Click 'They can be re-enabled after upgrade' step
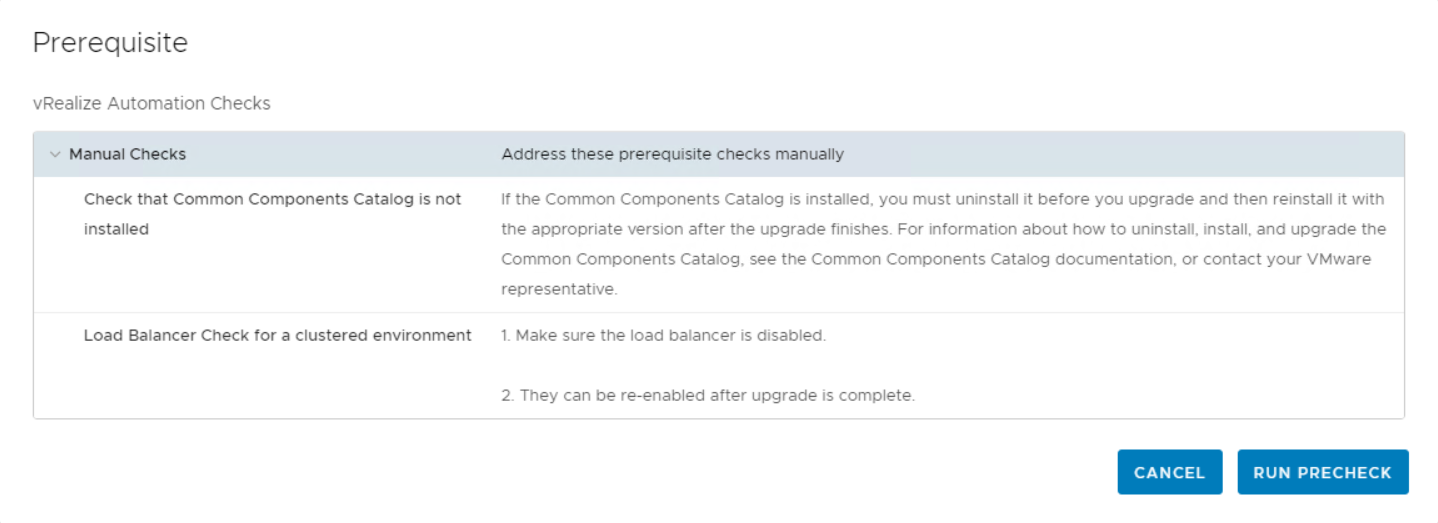 coord(716,395)
